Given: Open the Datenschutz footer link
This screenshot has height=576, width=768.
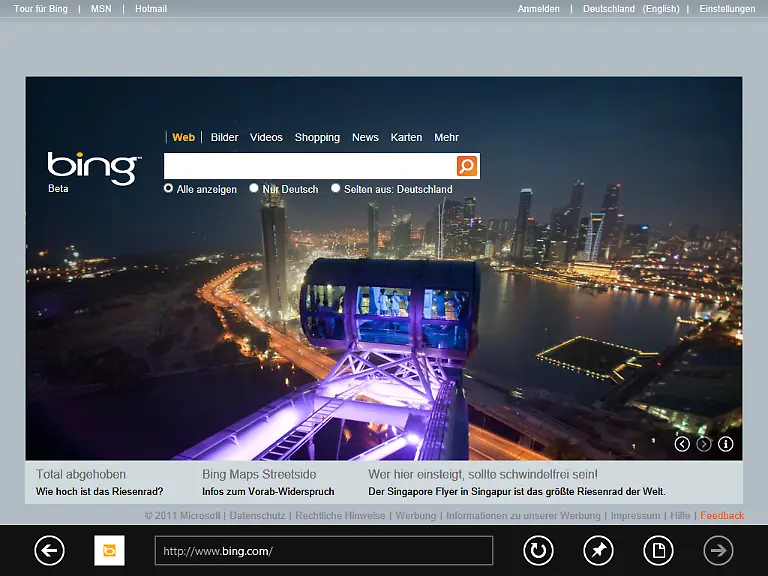Looking at the screenshot, I should (x=257, y=515).
